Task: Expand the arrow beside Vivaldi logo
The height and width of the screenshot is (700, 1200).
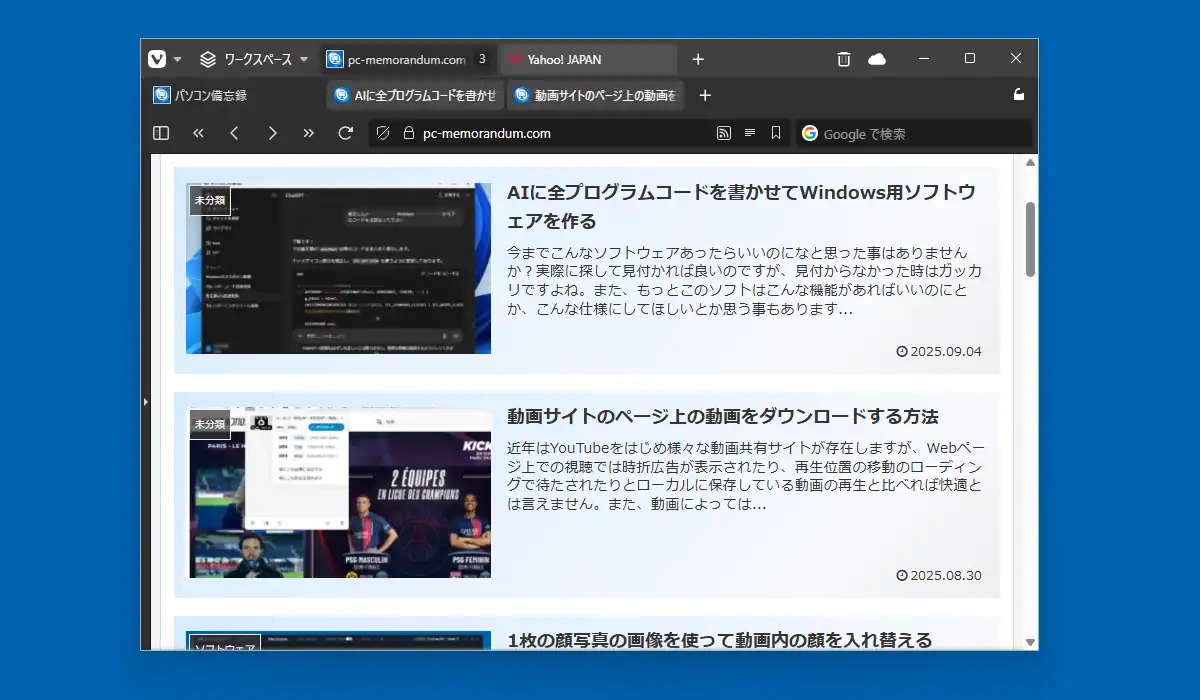Action: coord(177,59)
